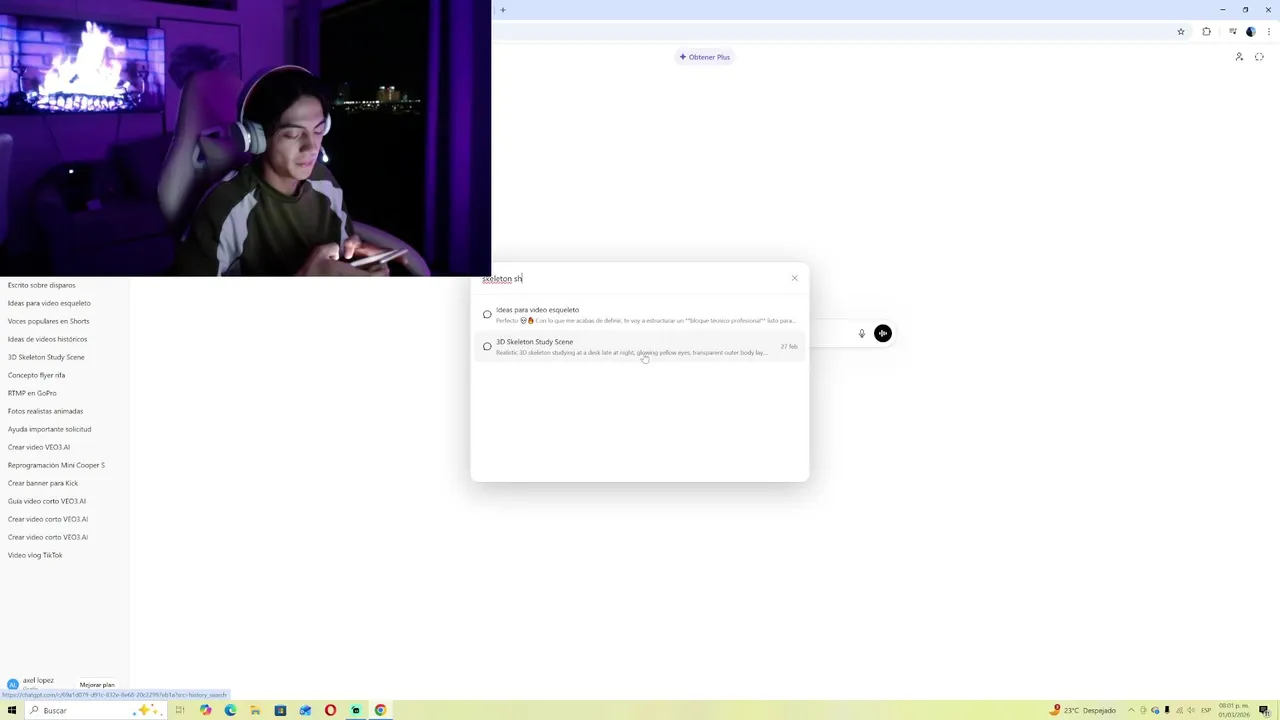Open sidebar chat 'RTMP en GoPro'
This screenshot has height=720, width=1280.
pos(32,393)
